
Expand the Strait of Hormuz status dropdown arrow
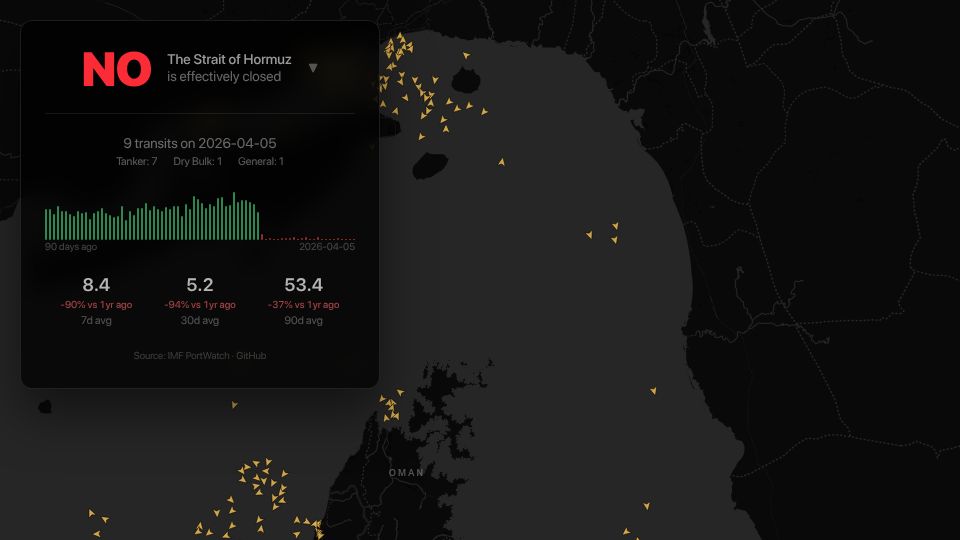pyautogui.click(x=313, y=68)
